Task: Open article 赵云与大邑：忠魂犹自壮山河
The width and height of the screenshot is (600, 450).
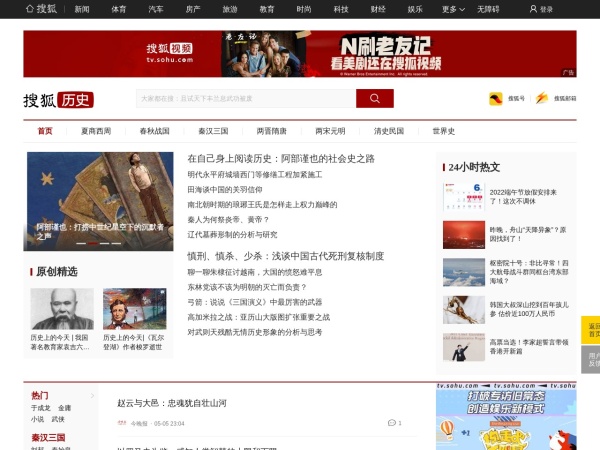Action: coord(172,403)
